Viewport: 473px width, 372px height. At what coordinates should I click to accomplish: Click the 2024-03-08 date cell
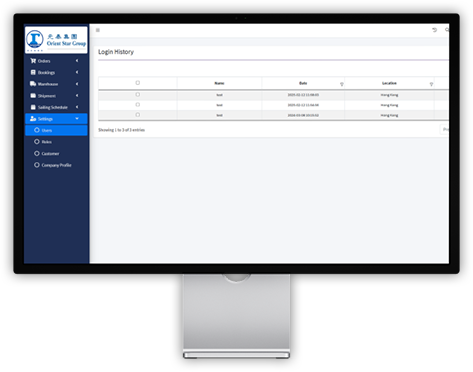[x=303, y=115]
